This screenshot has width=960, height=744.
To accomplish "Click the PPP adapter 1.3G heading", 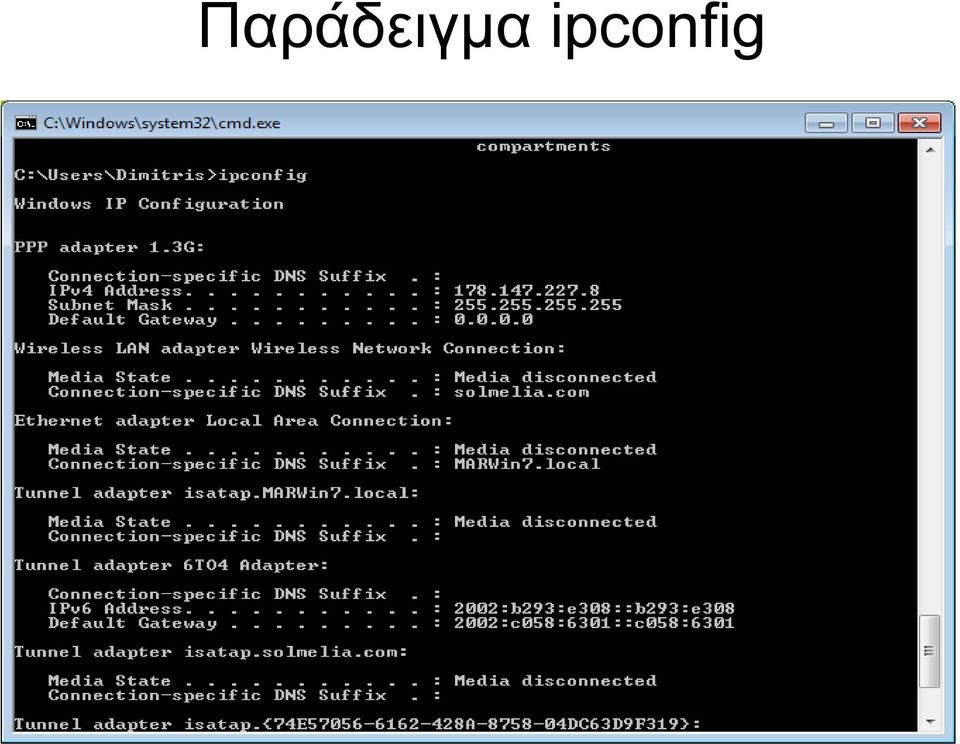I will coord(109,247).
